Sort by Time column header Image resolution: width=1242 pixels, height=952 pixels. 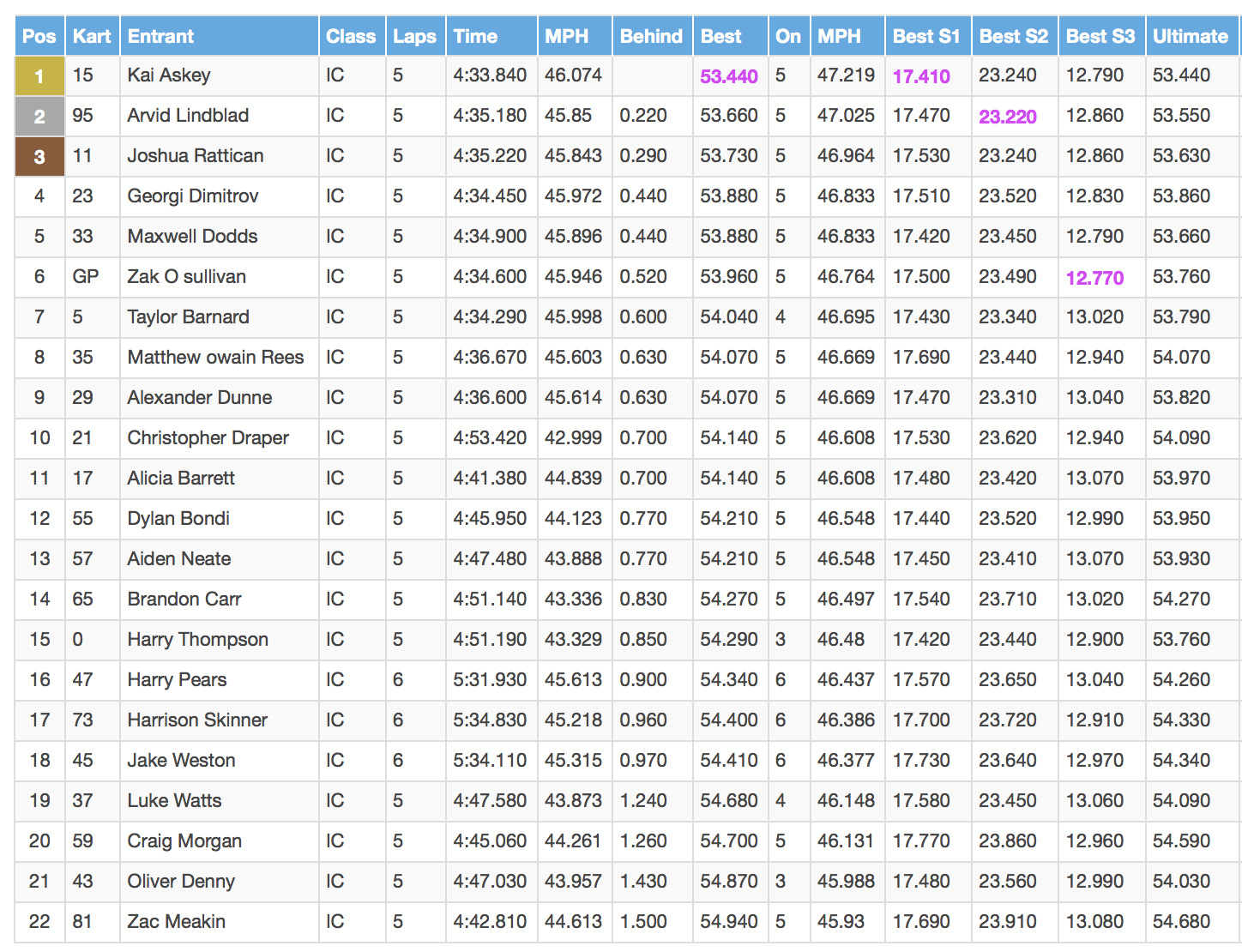(x=491, y=36)
